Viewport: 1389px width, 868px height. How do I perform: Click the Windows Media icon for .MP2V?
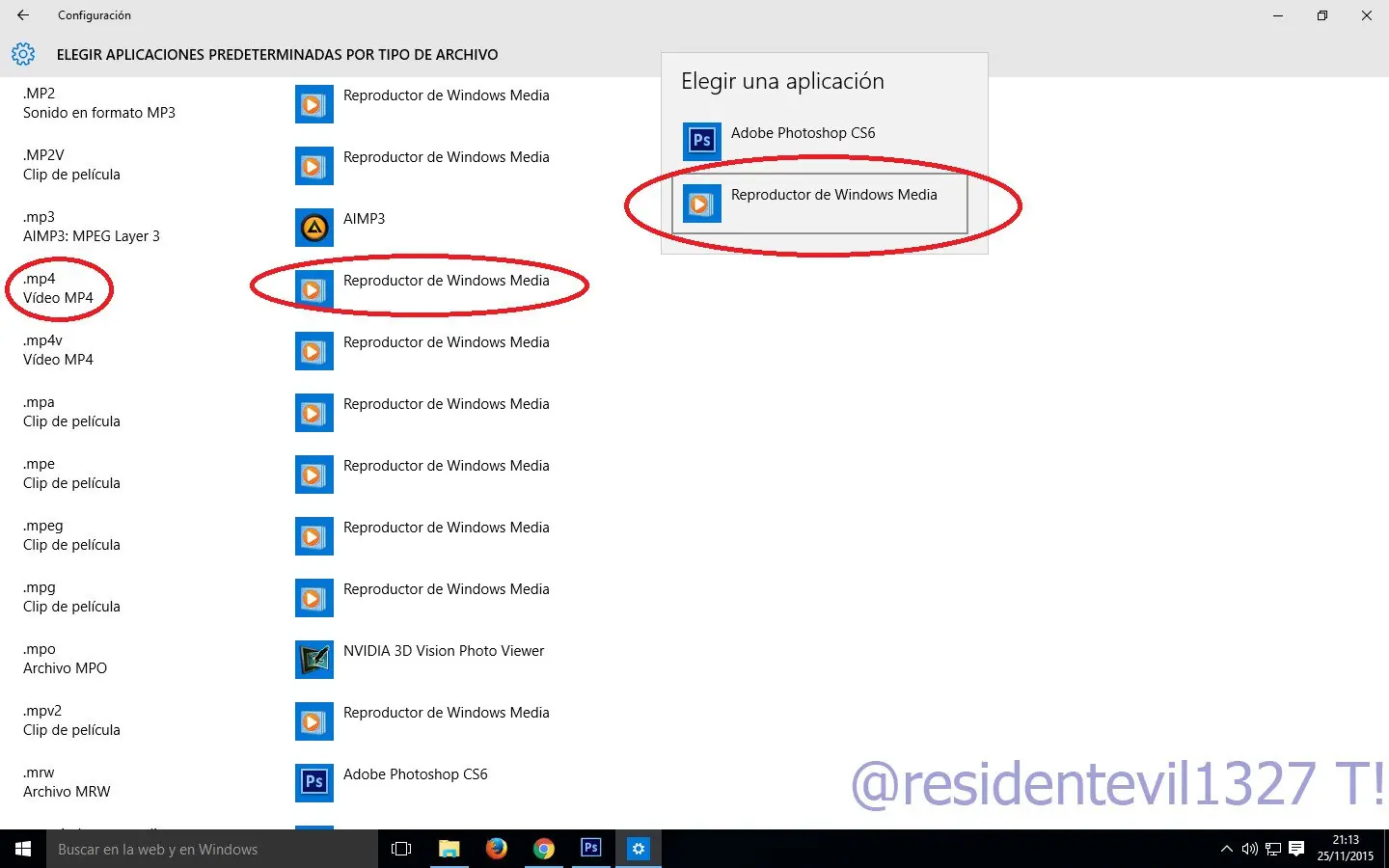(314, 166)
